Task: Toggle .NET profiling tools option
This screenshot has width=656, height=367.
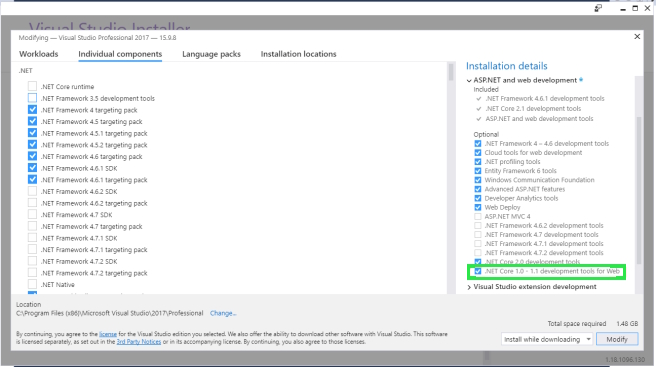Action: tap(478, 162)
